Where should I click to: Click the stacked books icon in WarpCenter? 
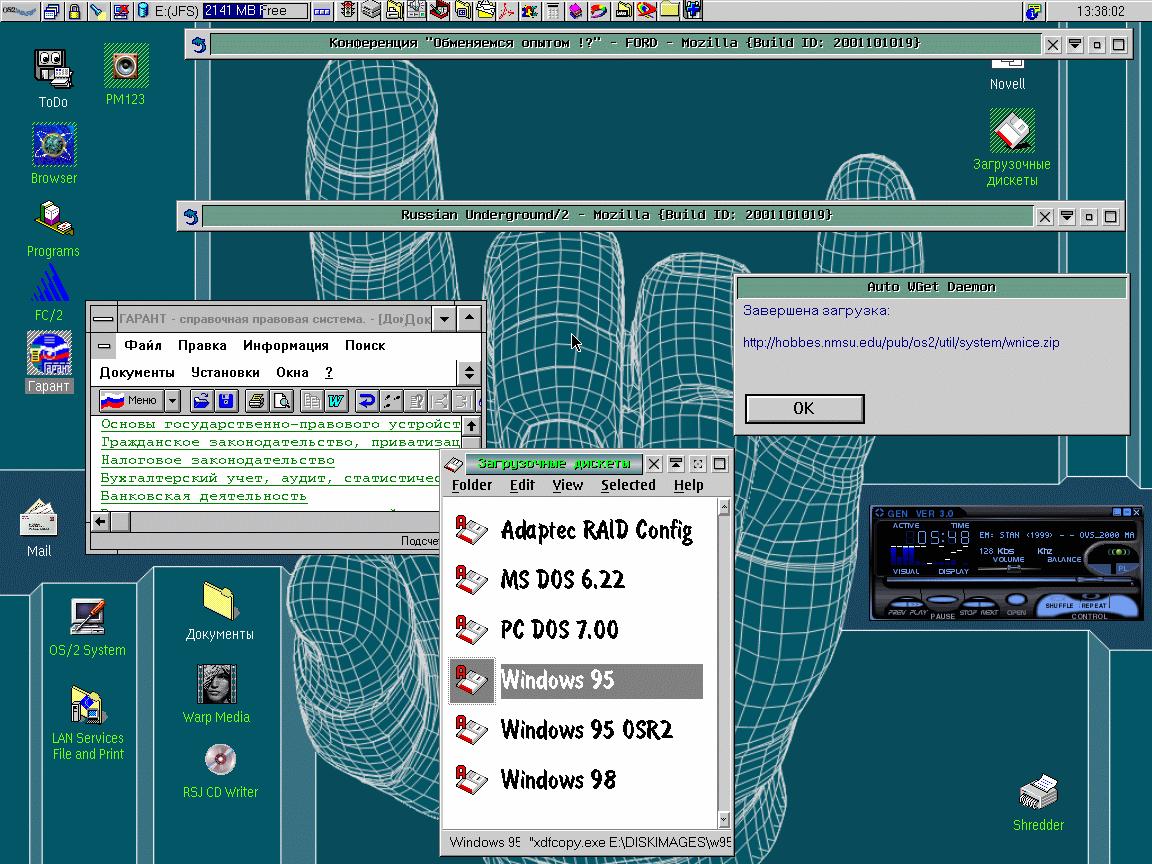click(575, 10)
